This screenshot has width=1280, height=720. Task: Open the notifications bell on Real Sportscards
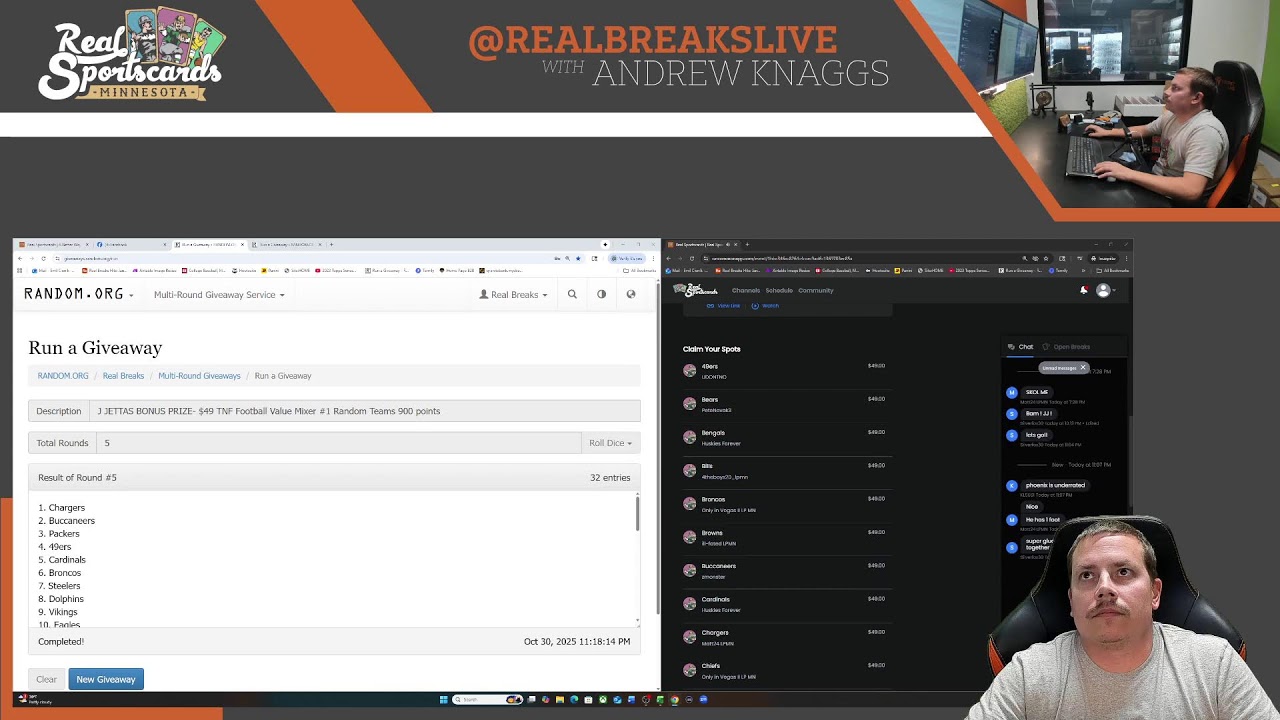(x=1084, y=290)
